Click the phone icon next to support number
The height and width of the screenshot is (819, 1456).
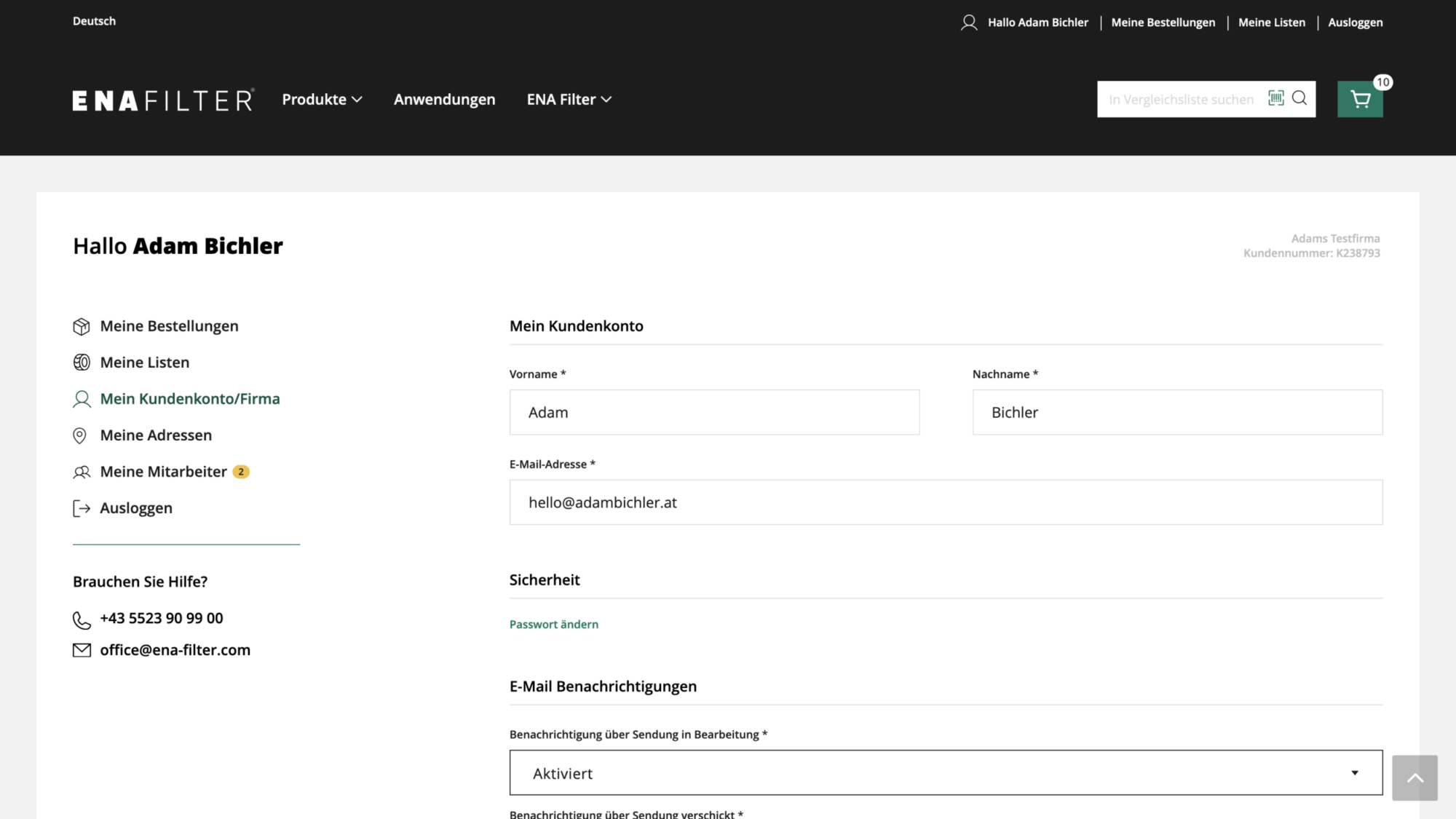tap(82, 619)
